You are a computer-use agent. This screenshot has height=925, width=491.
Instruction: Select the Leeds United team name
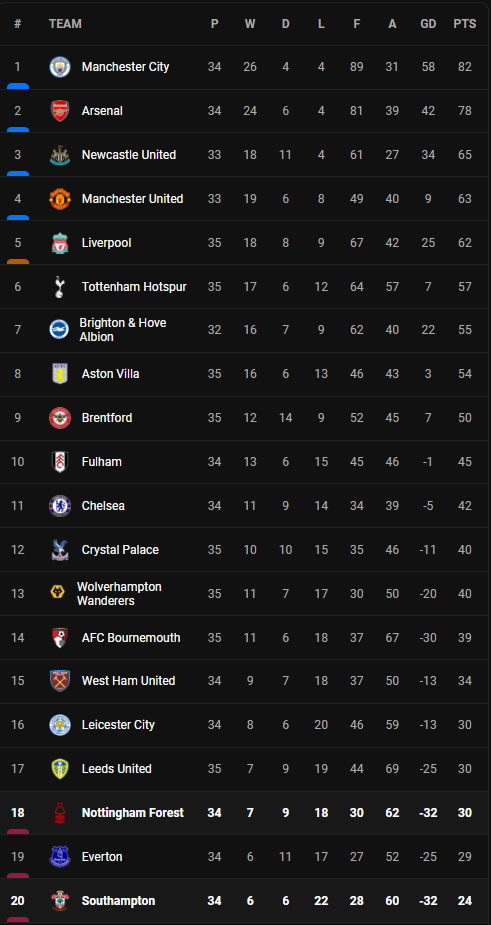pyautogui.click(x=117, y=769)
